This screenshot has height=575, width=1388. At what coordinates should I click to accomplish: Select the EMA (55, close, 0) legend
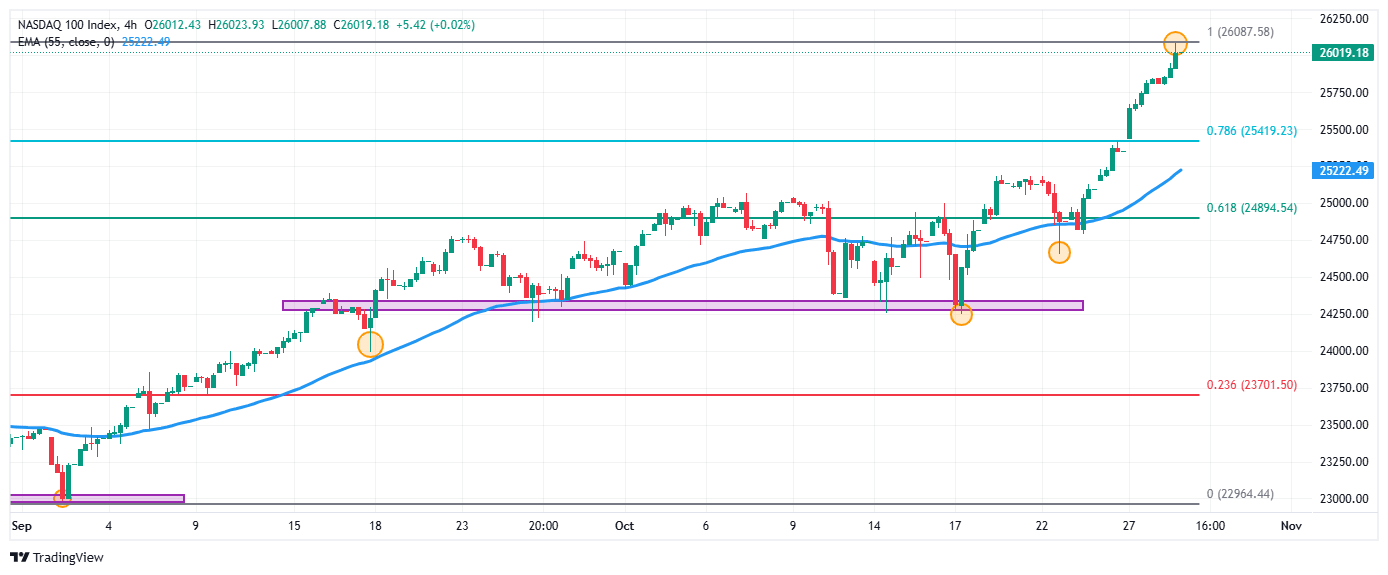point(65,41)
